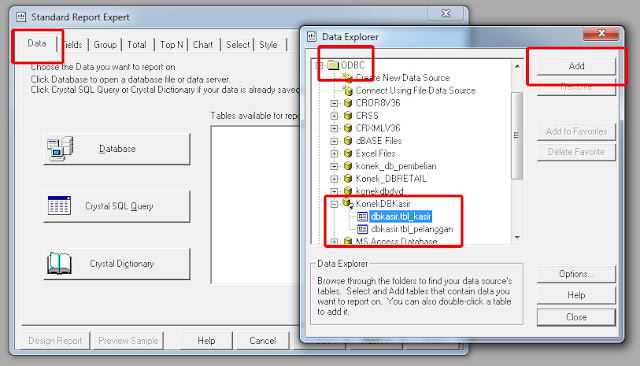Click Cancel in Standard Report Expert
The width and height of the screenshot is (640, 366).
click(x=262, y=341)
